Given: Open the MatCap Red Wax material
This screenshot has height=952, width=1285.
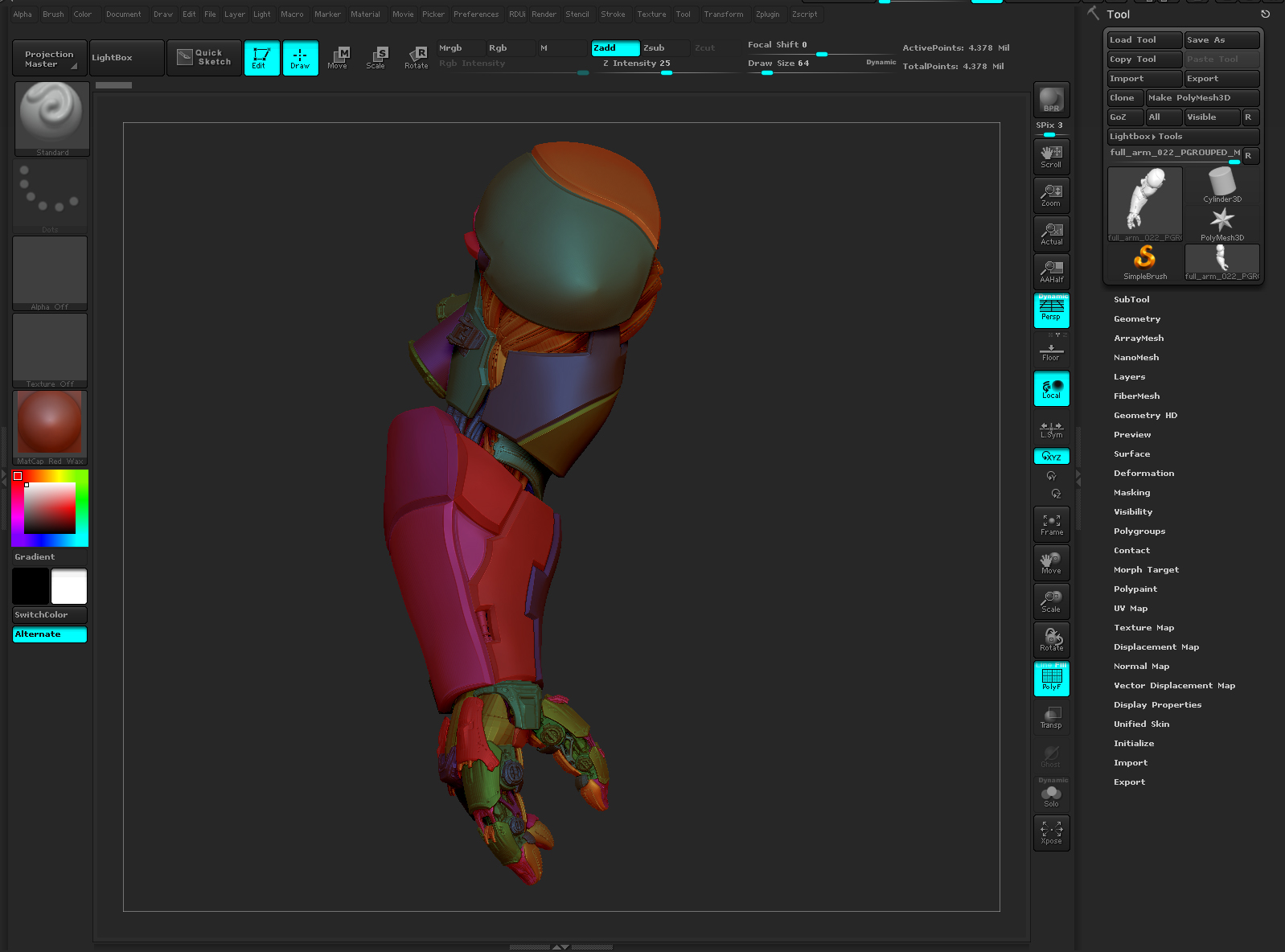Looking at the screenshot, I should [x=50, y=428].
